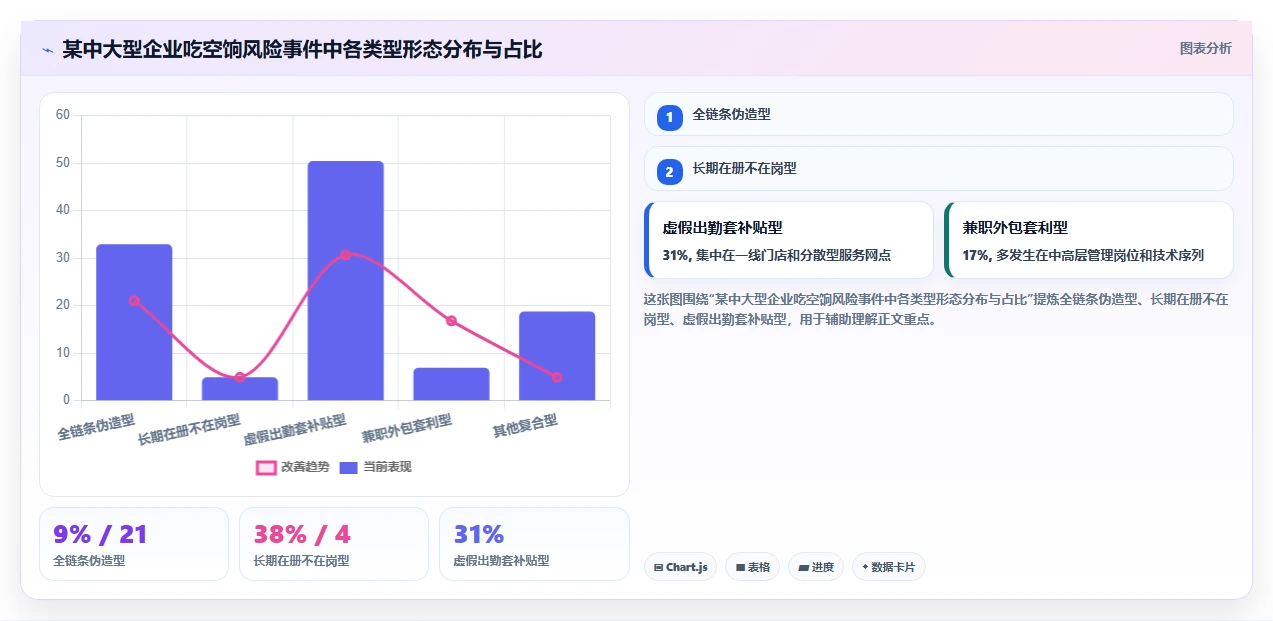
Task: Click the 9% / 21 stat card
Action: coord(134,544)
